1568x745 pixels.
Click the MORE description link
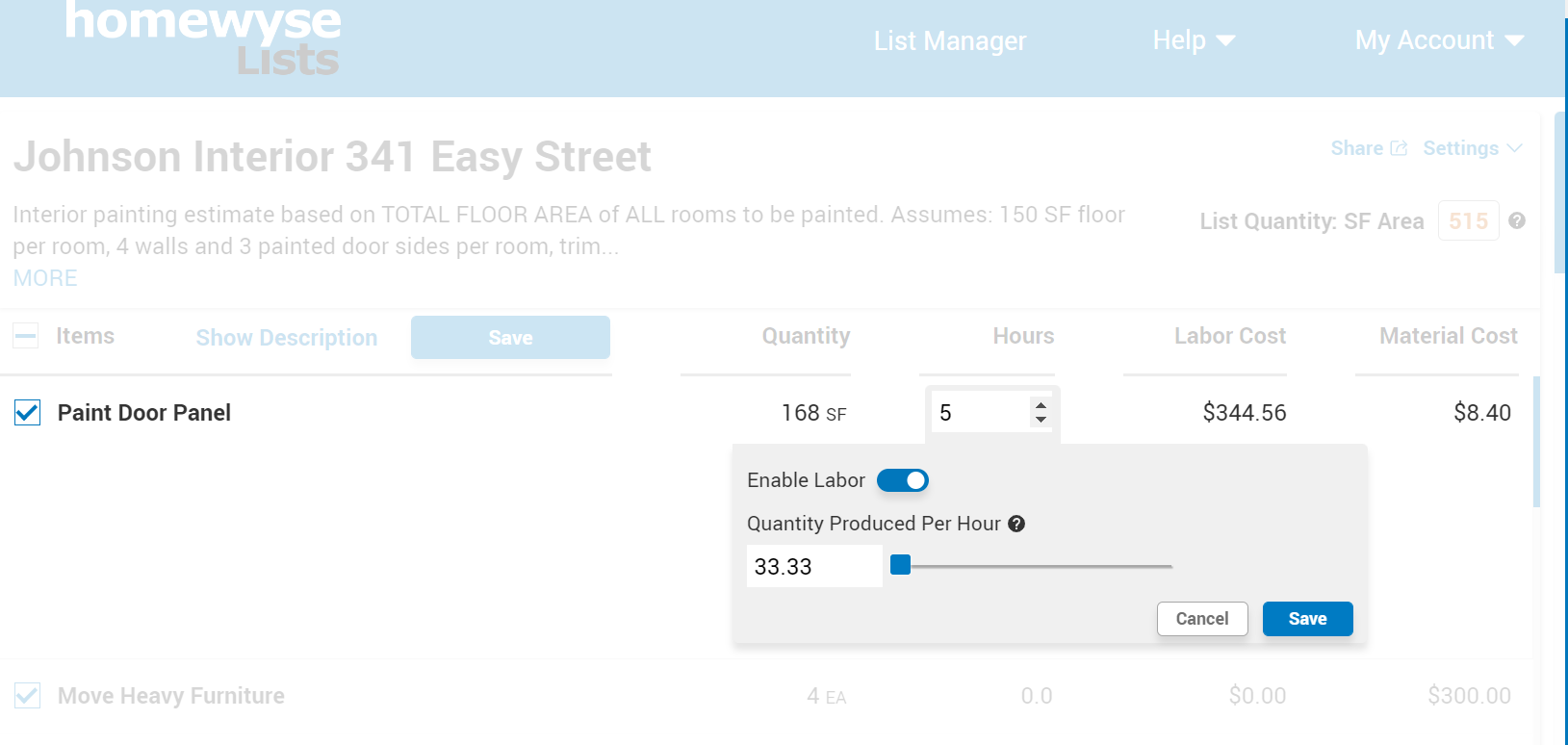[45, 278]
